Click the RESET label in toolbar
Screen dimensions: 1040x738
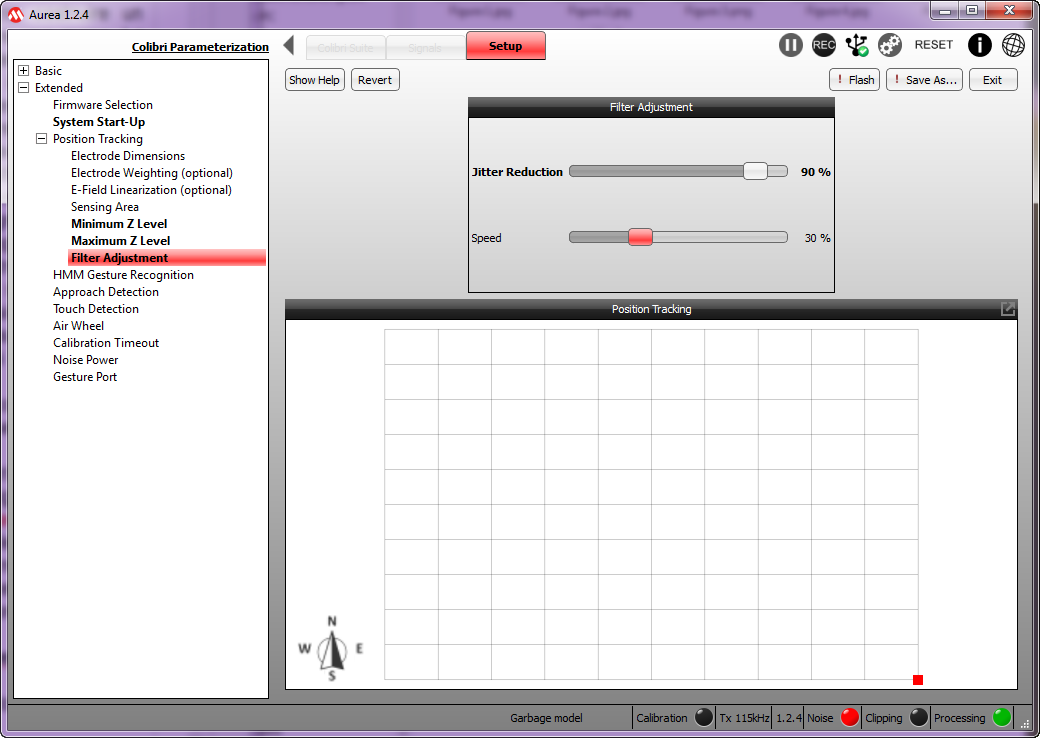[x=934, y=45]
